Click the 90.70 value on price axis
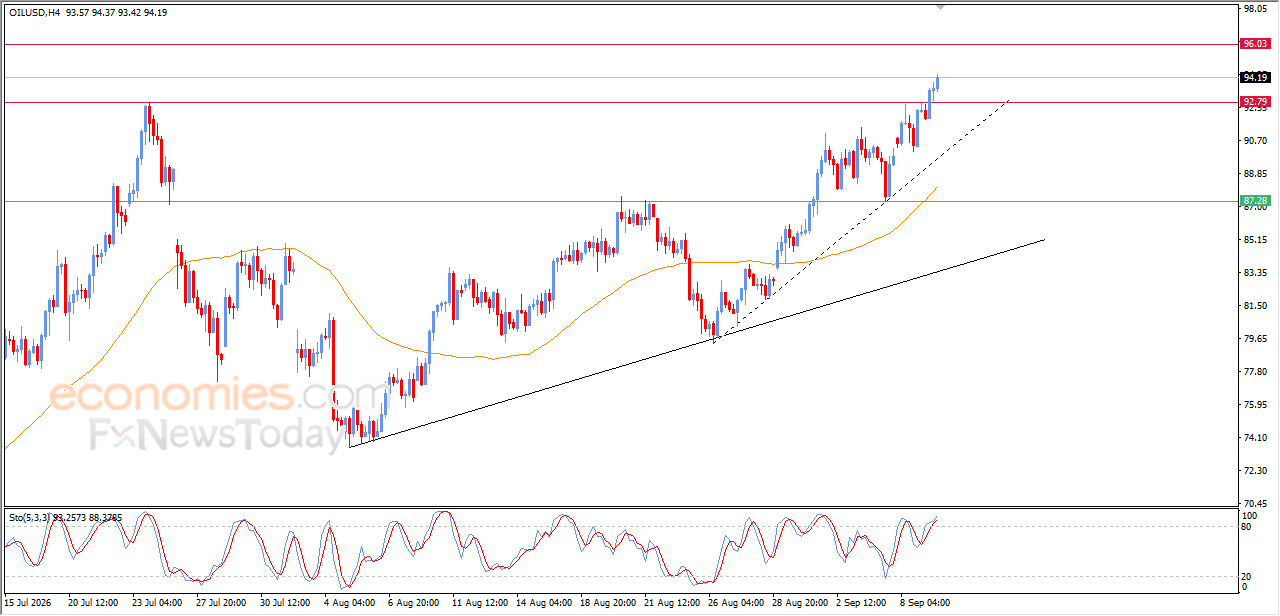The height and width of the screenshot is (616, 1280). (x=1255, y=141)
